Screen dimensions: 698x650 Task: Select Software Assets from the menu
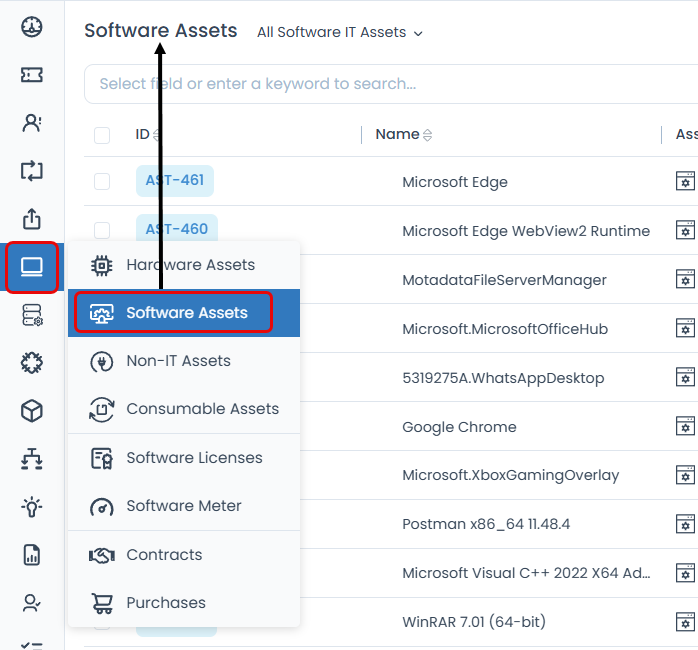(x=184, y=313)
